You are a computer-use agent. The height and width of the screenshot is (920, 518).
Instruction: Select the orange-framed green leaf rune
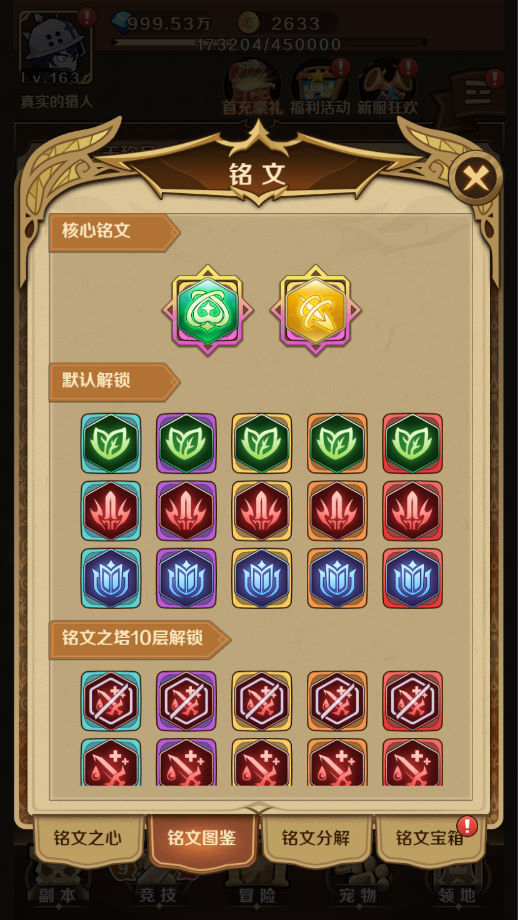click(337, 443)
